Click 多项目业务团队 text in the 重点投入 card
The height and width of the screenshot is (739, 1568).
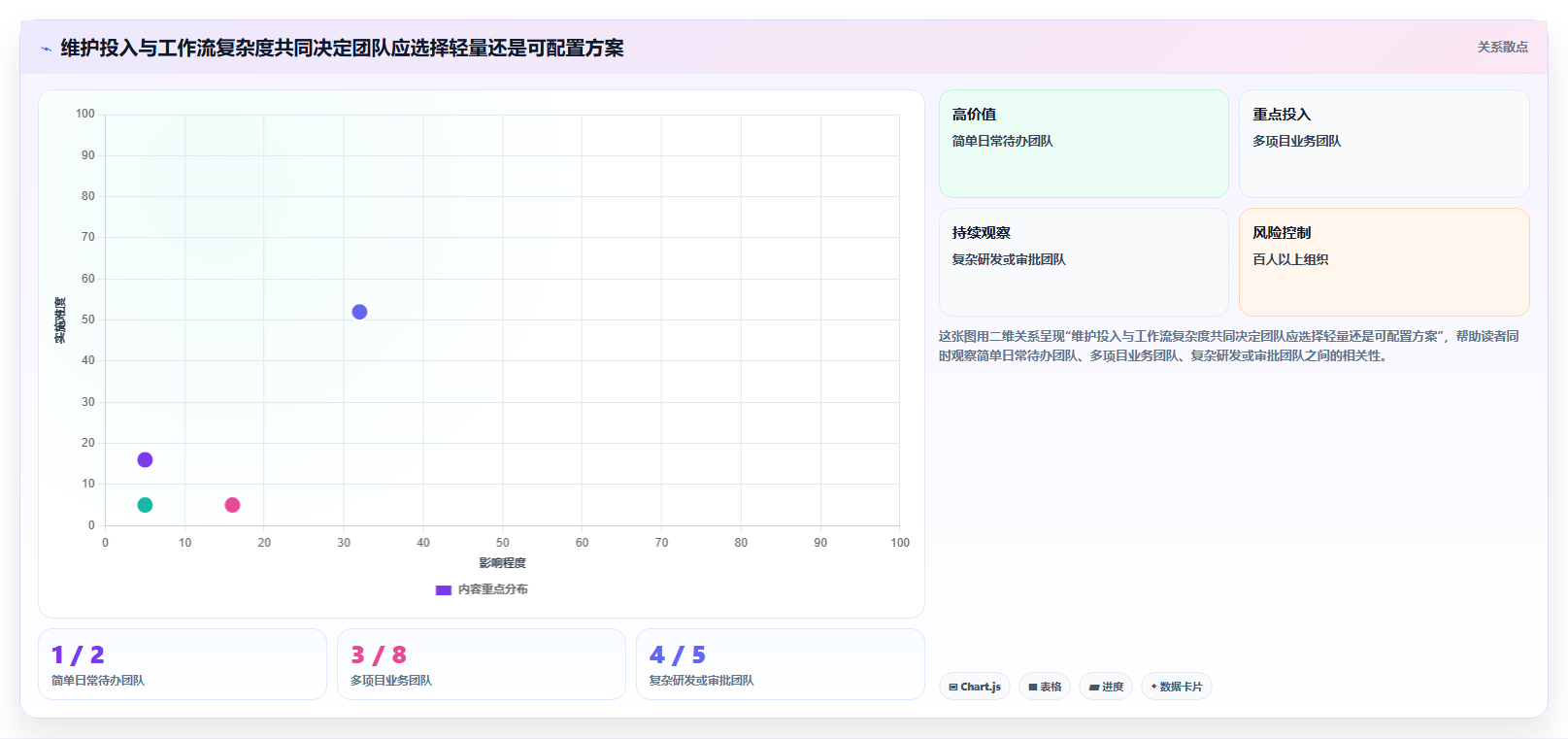(1296, 141)
